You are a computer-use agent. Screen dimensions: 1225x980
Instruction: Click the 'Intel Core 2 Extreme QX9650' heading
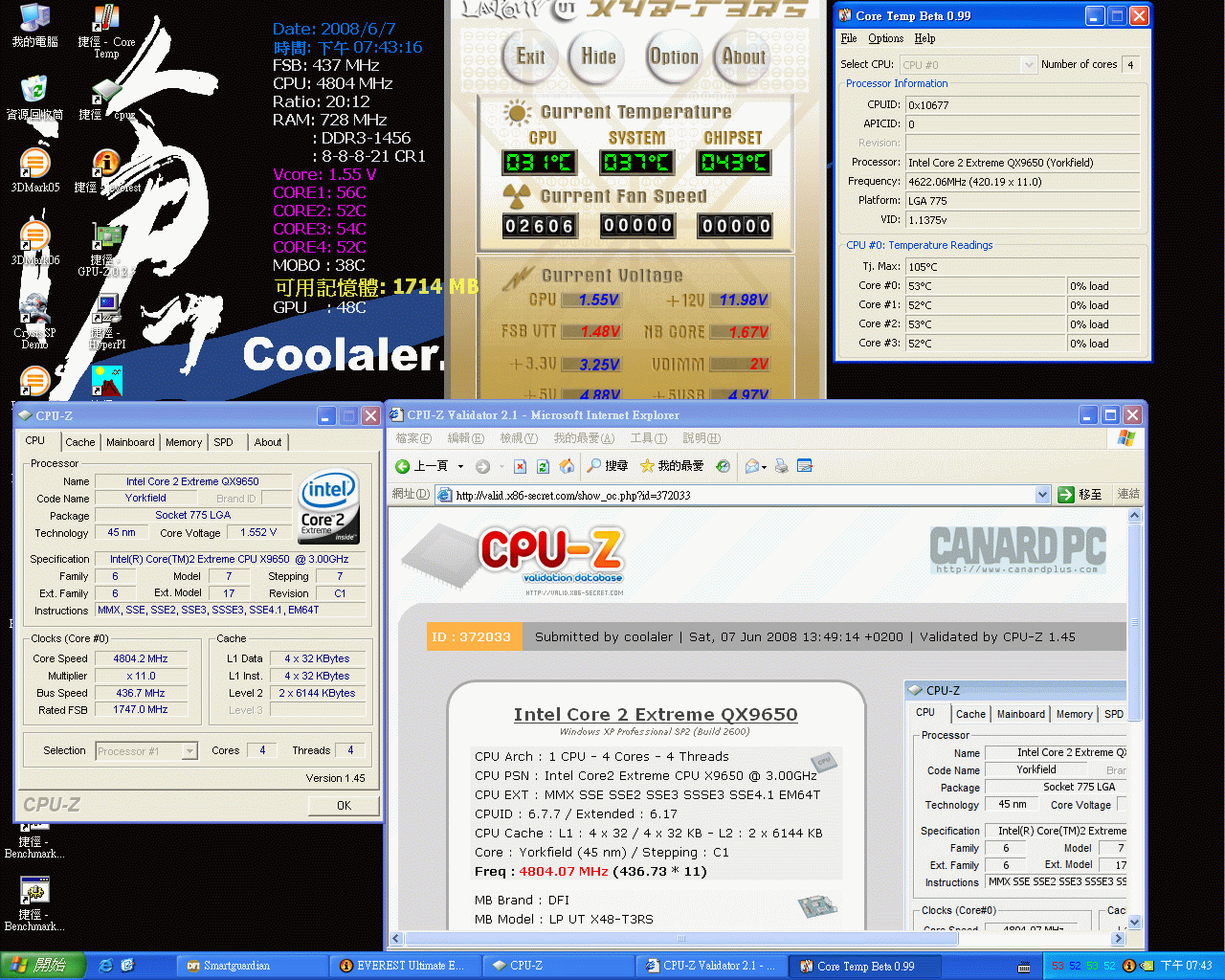point(656,715)
